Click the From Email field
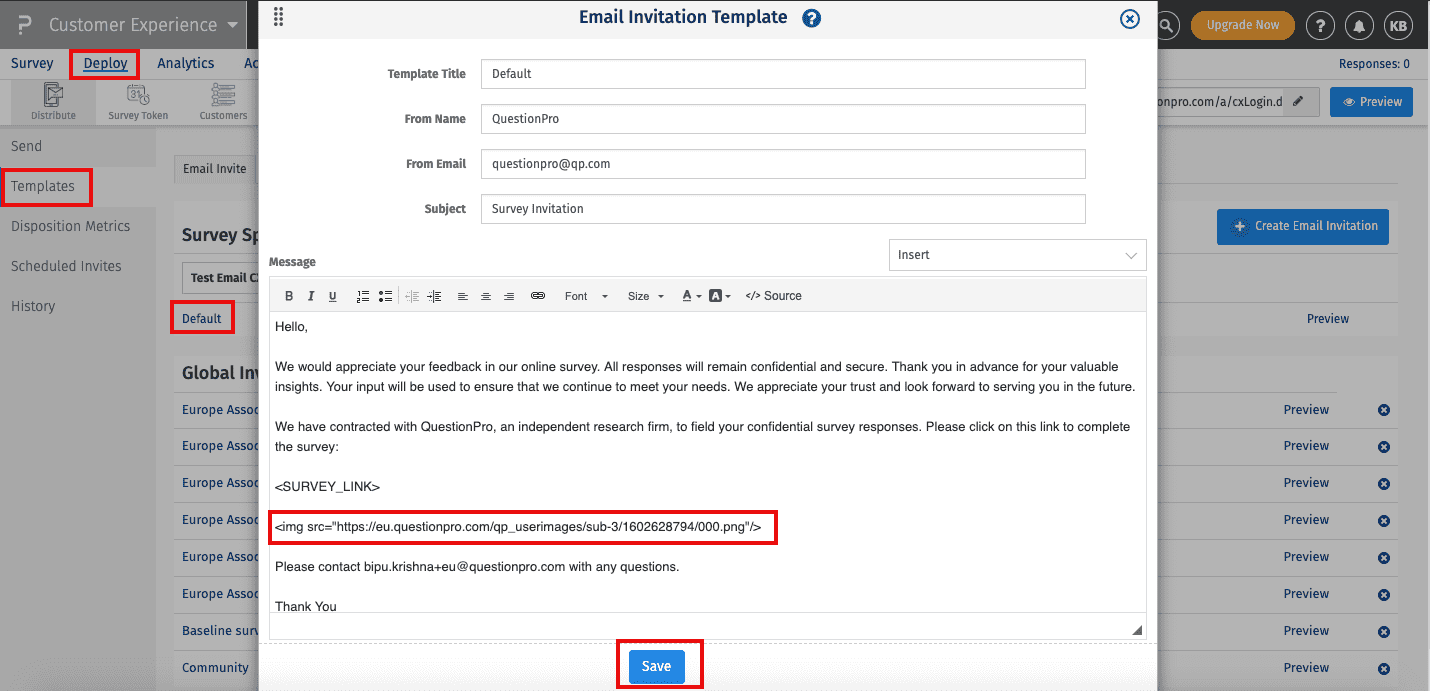This screenshot has width=1430, height=691. click(x=783, y=164)
